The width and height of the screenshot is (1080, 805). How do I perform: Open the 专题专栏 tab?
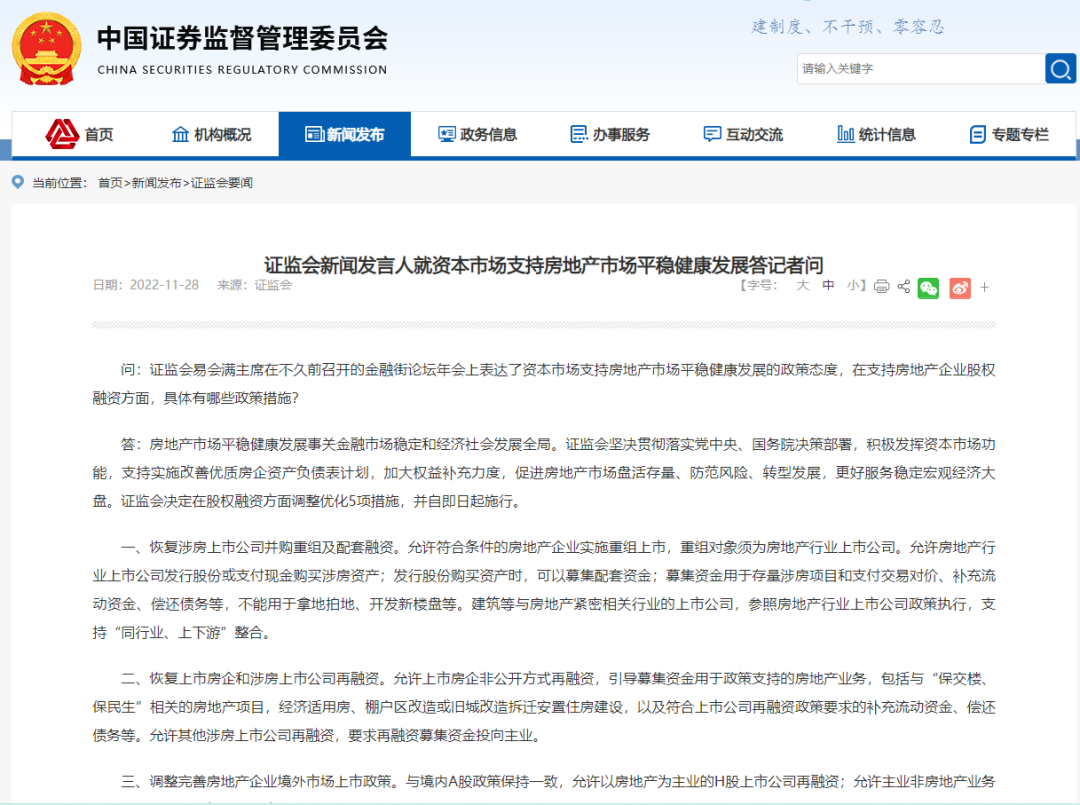click(1009, 134)
